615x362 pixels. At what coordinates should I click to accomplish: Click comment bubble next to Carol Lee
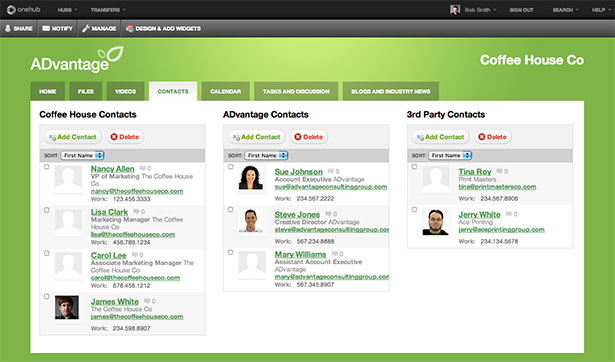(x=135, y=255)
